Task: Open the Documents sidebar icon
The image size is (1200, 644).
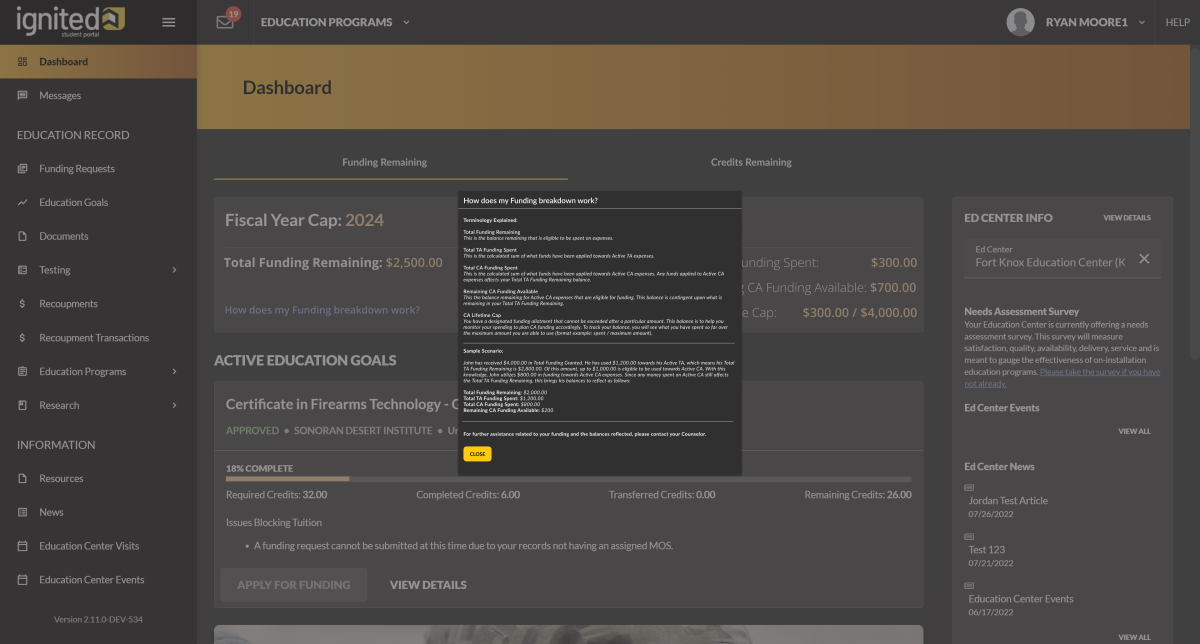Action: pos(22,237)
